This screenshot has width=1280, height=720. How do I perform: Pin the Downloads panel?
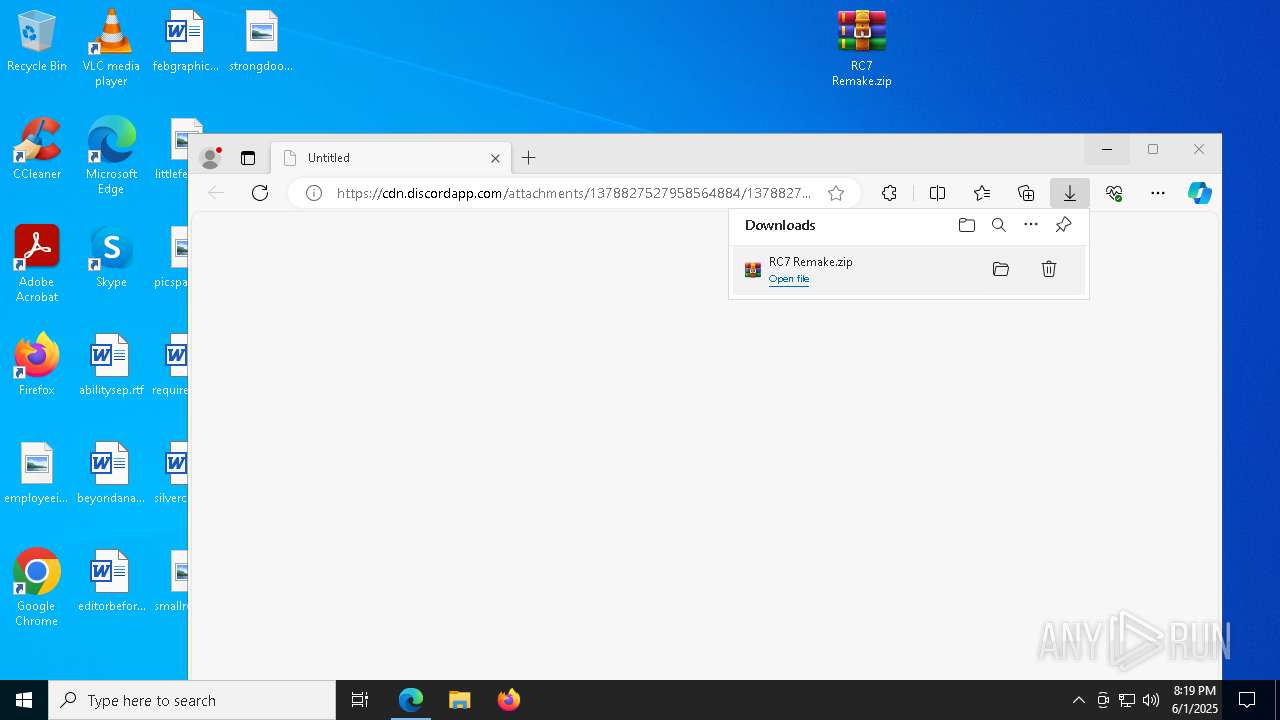[1063, 225]
